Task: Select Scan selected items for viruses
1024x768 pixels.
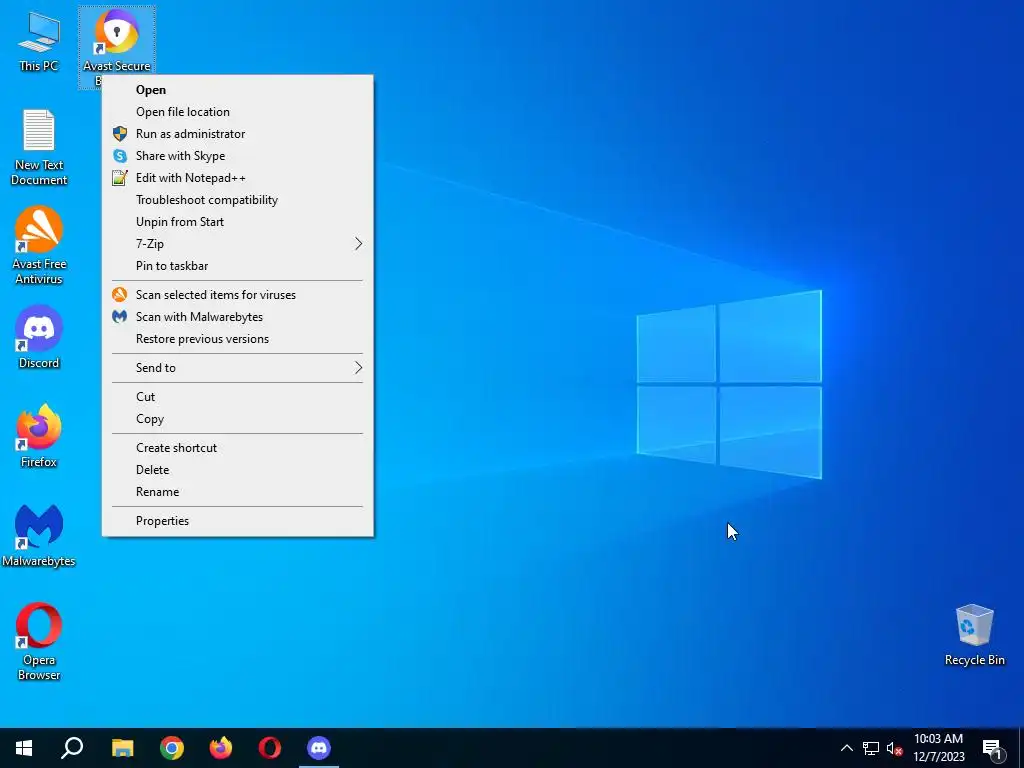Action: pyautogui.click(x=238, y=295)
